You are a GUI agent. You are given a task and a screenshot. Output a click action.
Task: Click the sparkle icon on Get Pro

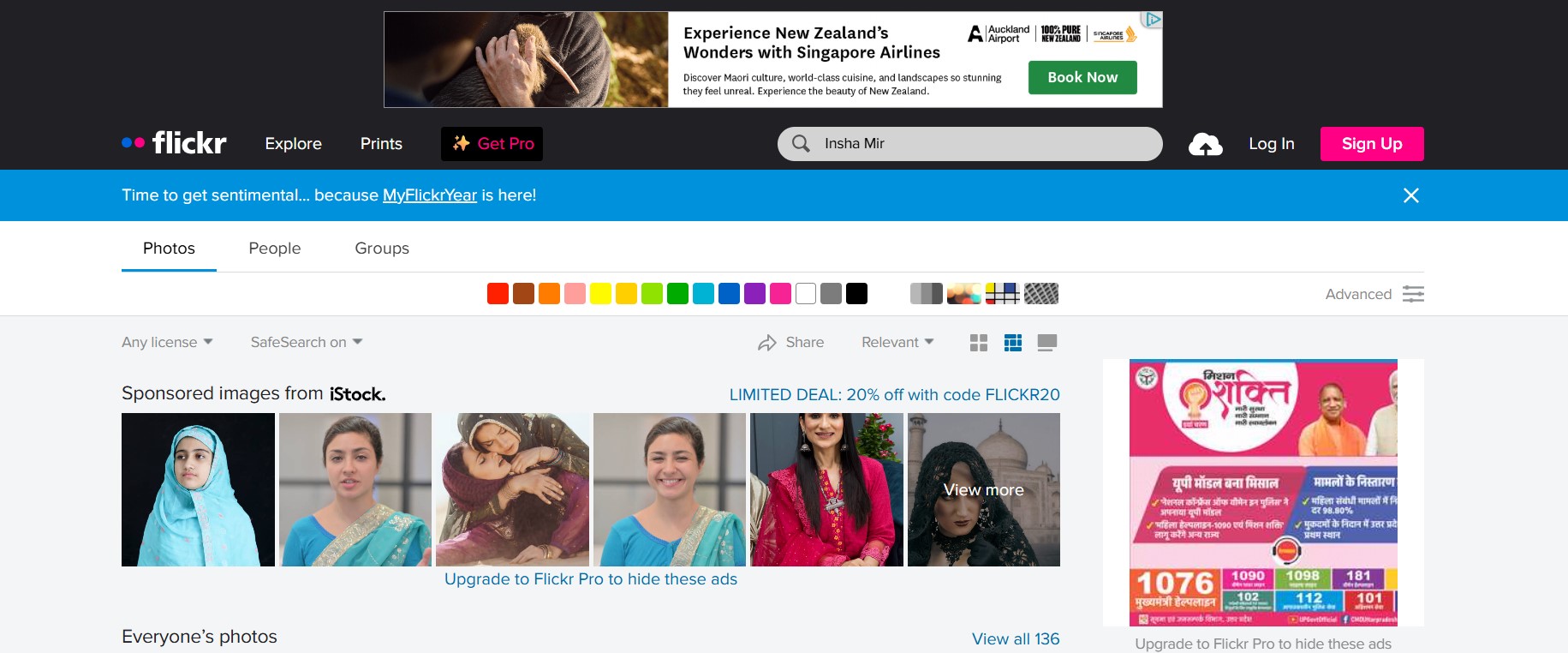462,143
